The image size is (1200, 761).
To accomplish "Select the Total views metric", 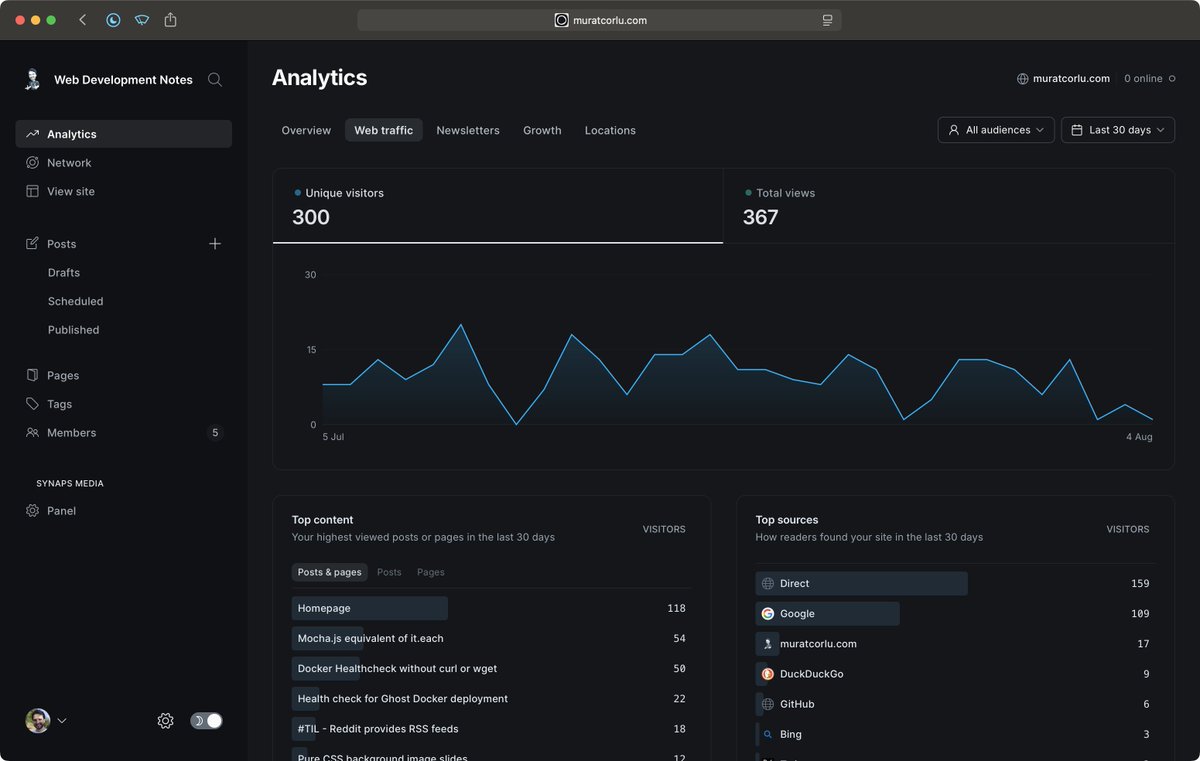I will [948, 206].
